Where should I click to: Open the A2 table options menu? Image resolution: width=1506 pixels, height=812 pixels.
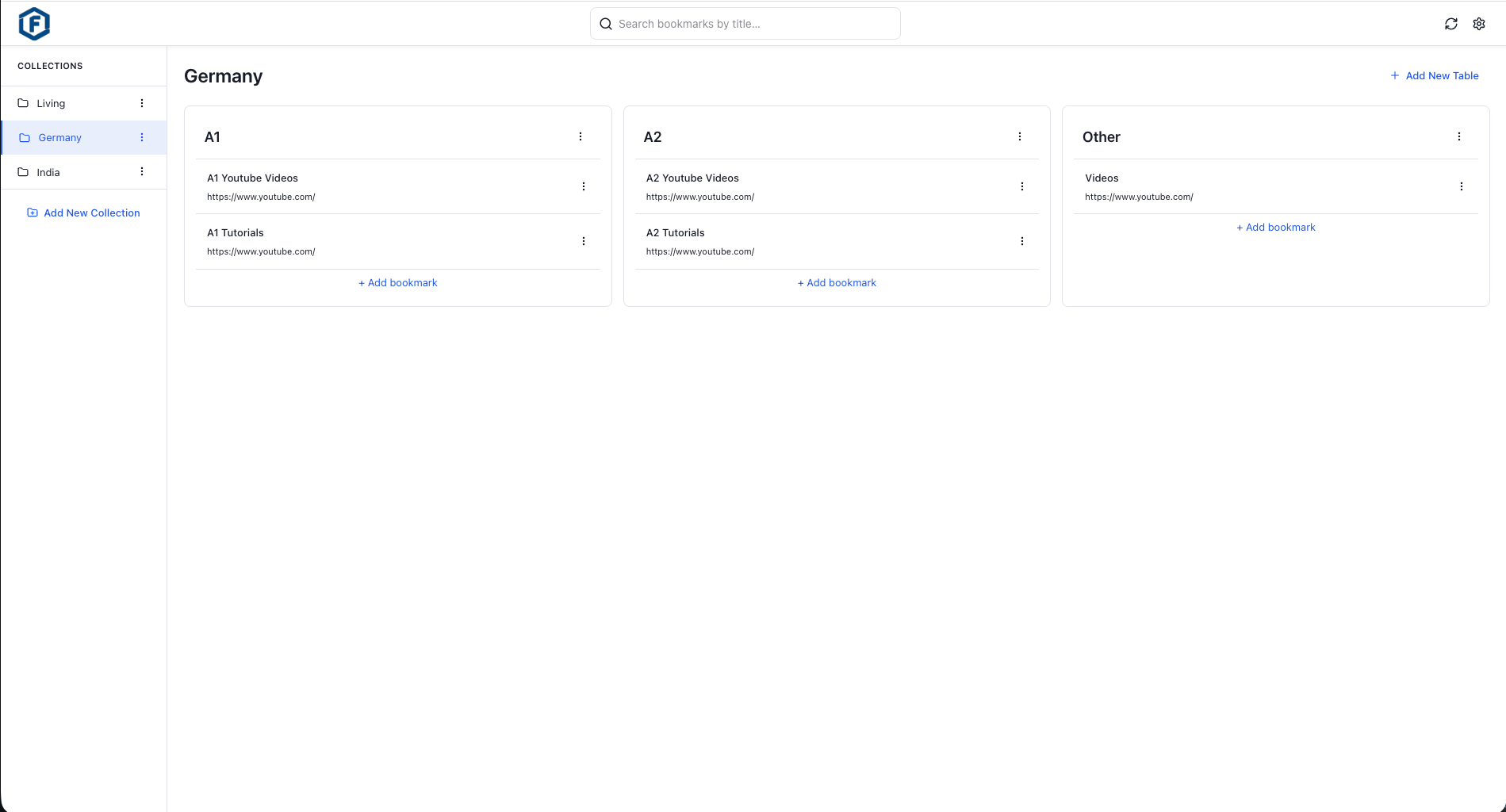pyautogui.click(x=1020, y=136)
